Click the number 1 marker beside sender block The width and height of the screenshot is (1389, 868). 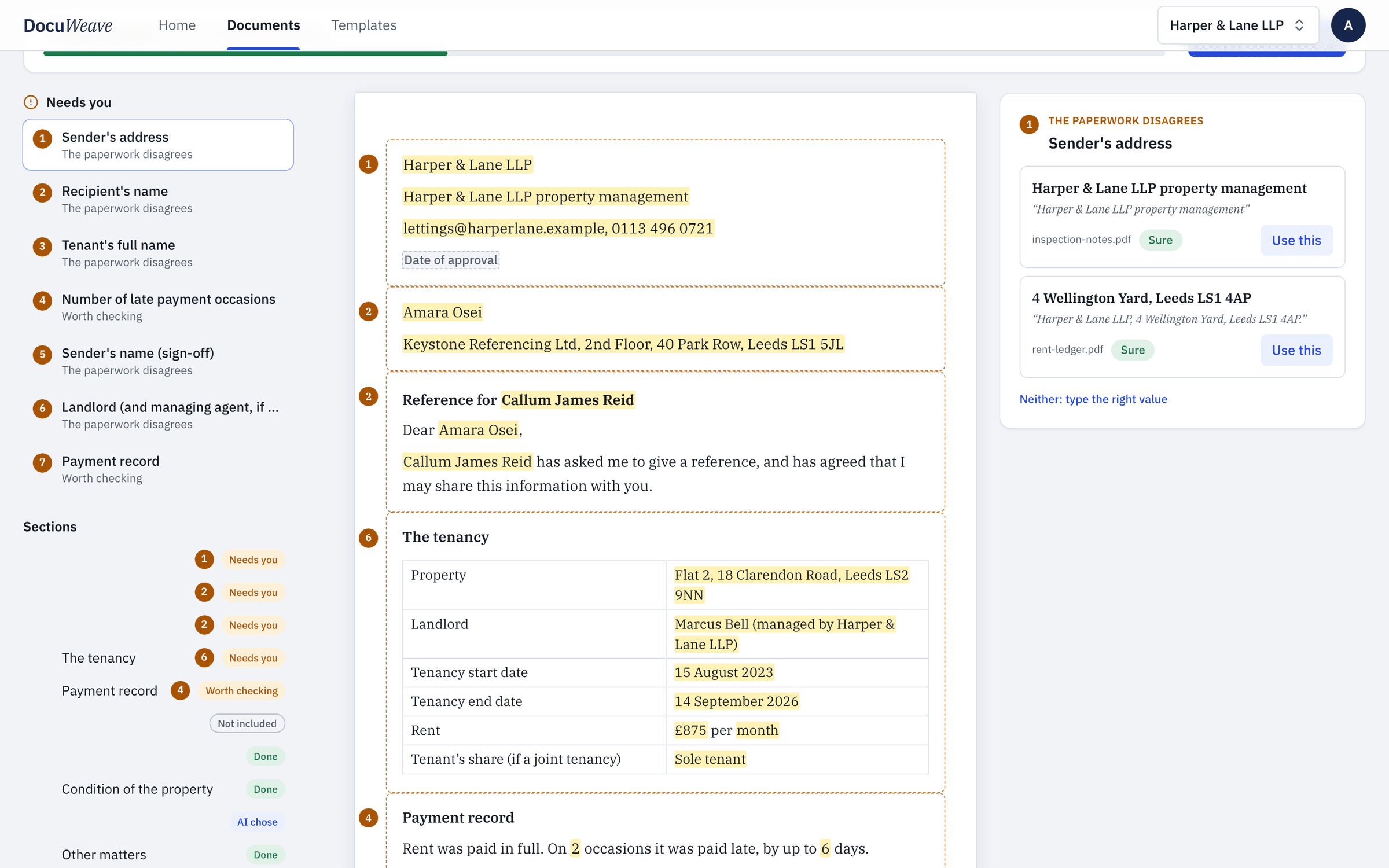click(369, 164)
